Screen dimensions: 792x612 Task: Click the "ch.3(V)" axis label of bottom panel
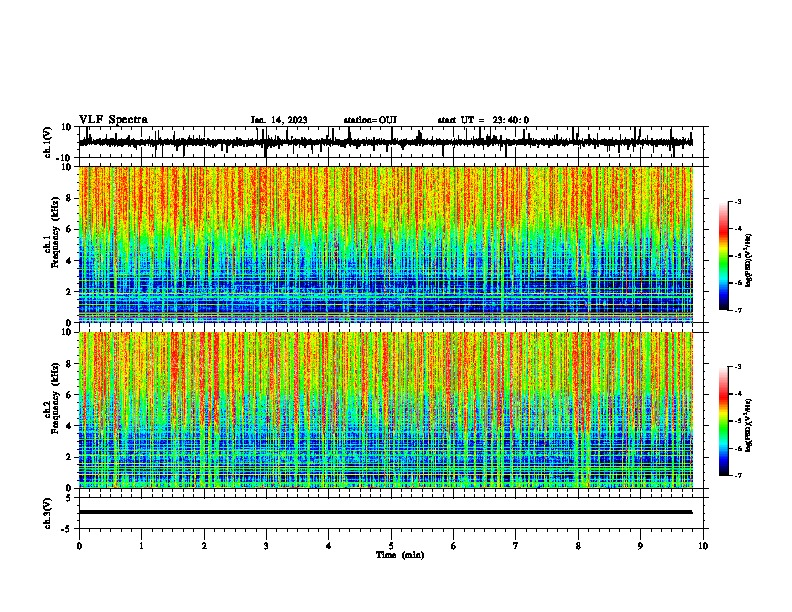coord(47,514)
